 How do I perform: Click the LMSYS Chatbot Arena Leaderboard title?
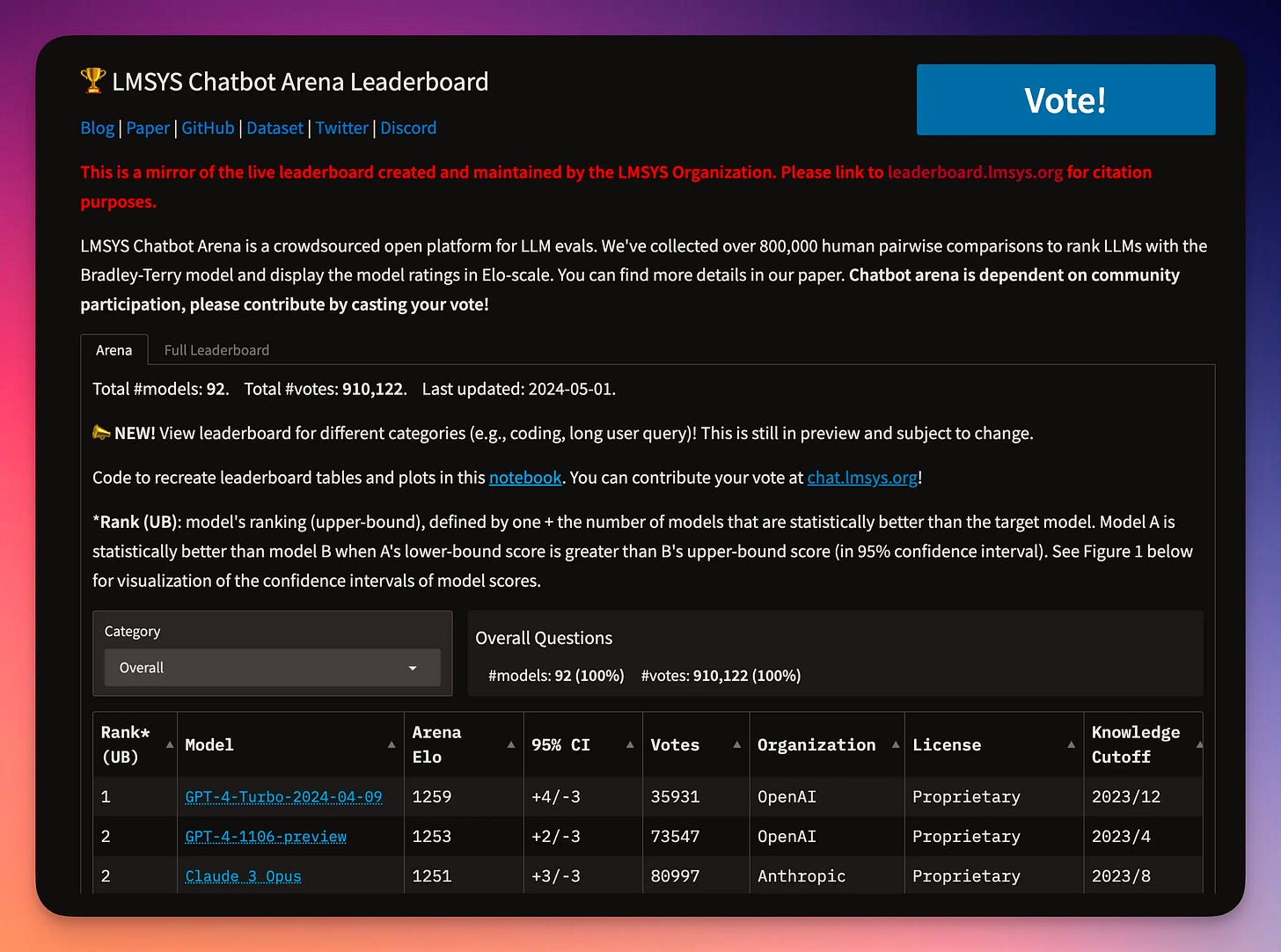(x=300, y=82)
